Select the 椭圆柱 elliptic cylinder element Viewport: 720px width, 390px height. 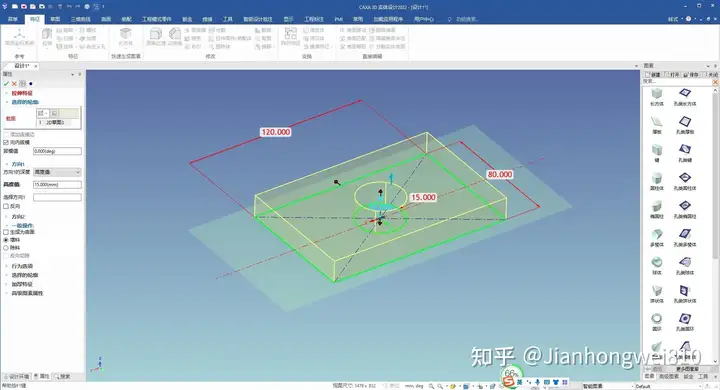point(657,209)
